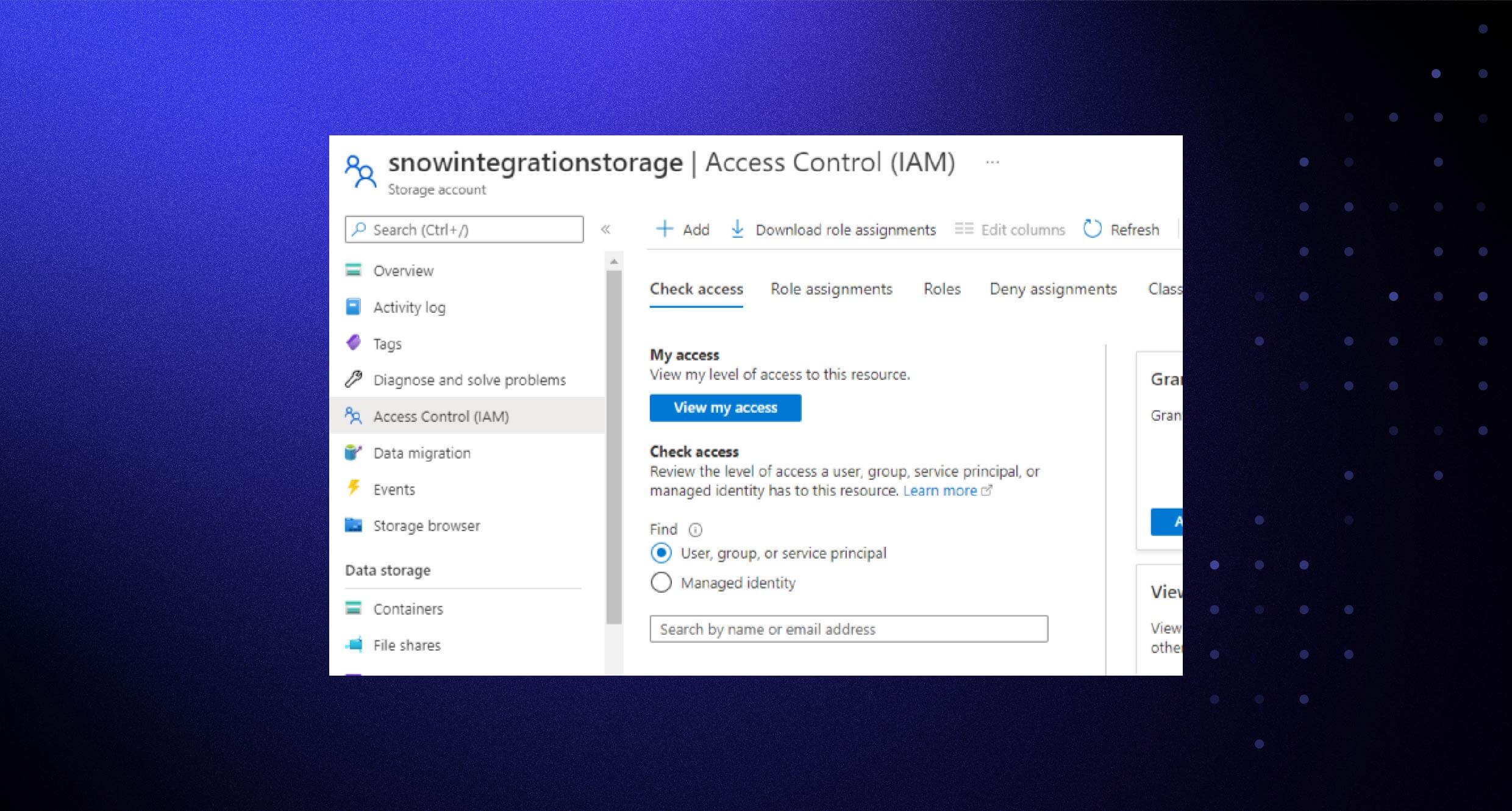
Task: Click the Access Control (IAM) people icon
Action: (x=355, y=416)
